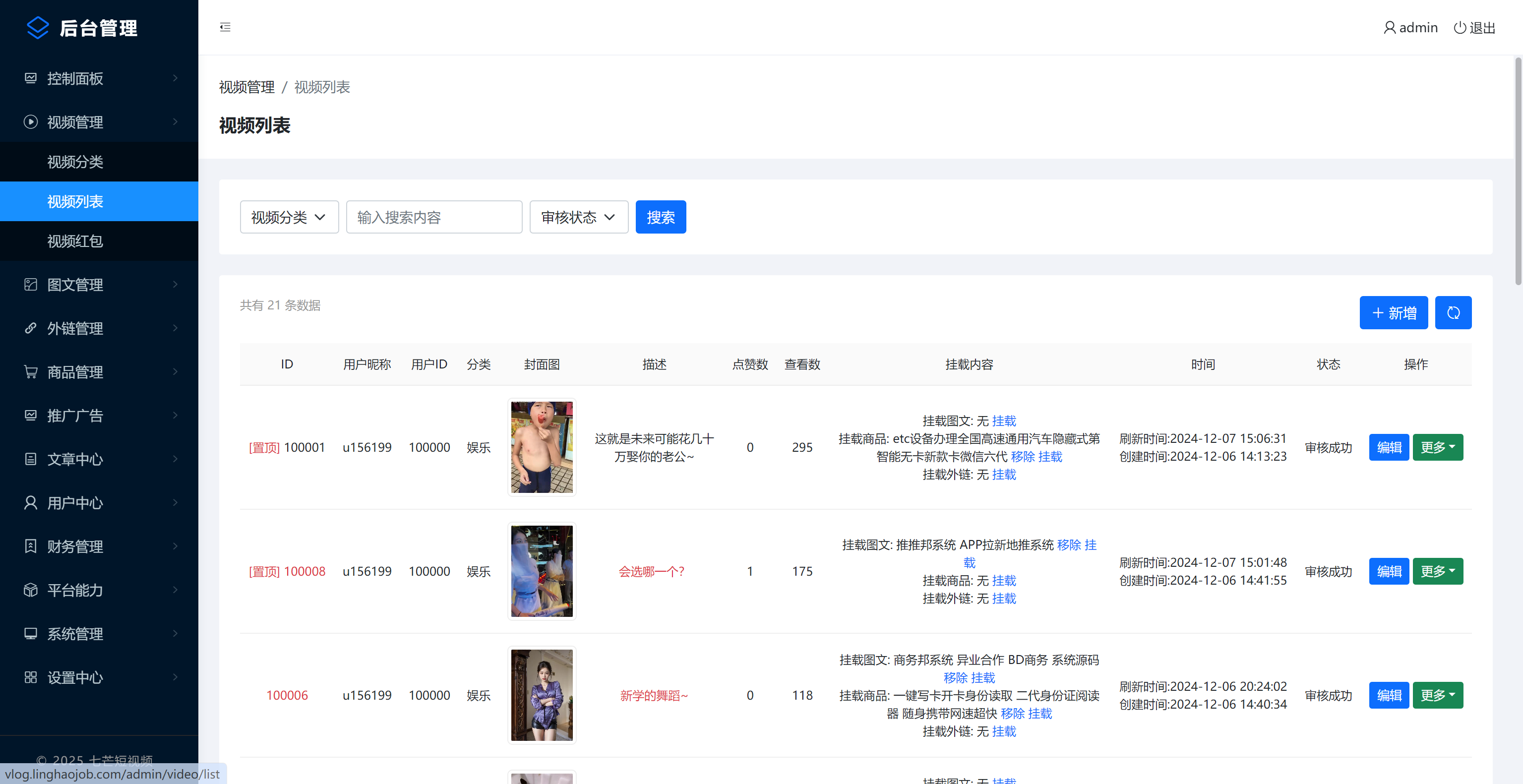Click the page vertical scrollbar thumb
This screenshot has width=1523, height=784.
point(1518,172)
